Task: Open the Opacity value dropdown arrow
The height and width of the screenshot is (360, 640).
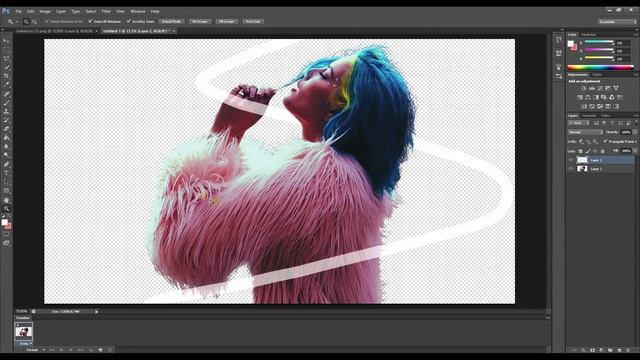Action: [x=635, y=132]
